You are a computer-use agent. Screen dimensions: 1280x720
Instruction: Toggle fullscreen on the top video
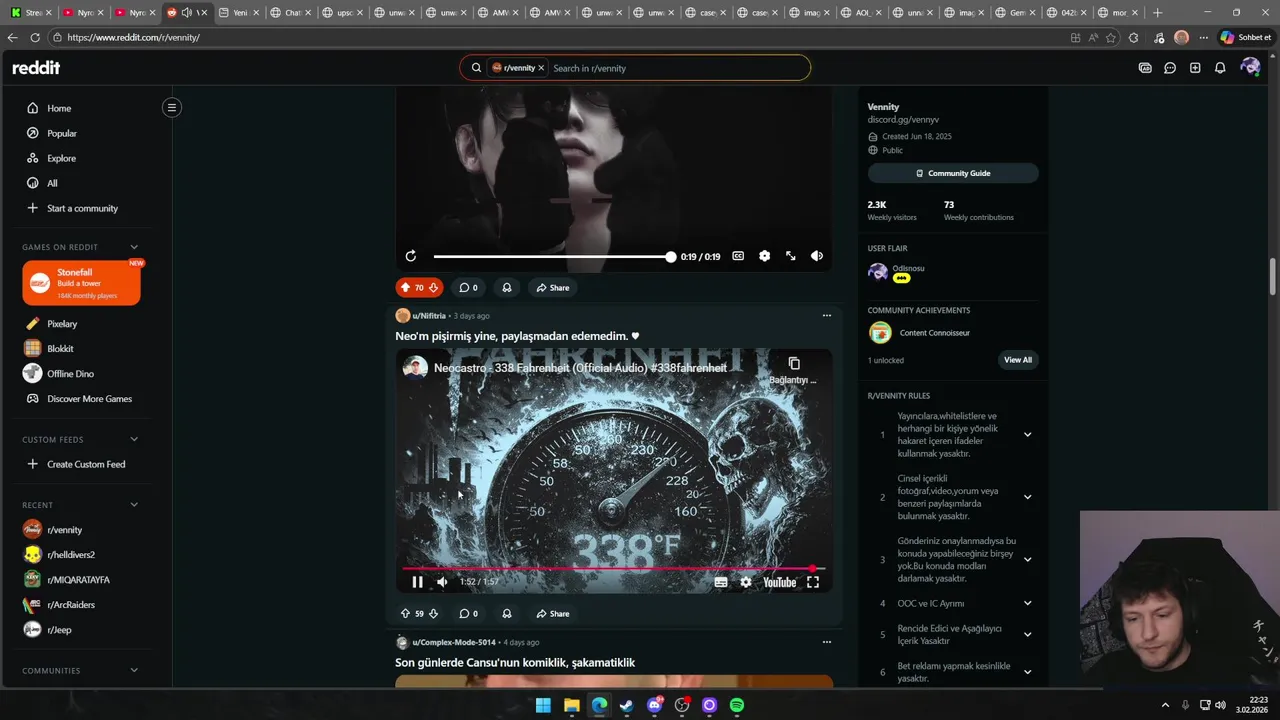click(x=791, y=256)
